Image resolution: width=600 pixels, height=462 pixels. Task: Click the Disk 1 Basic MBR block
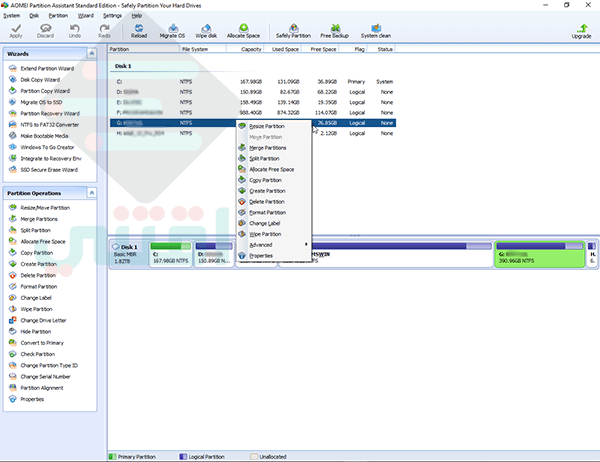pos(128,254)
